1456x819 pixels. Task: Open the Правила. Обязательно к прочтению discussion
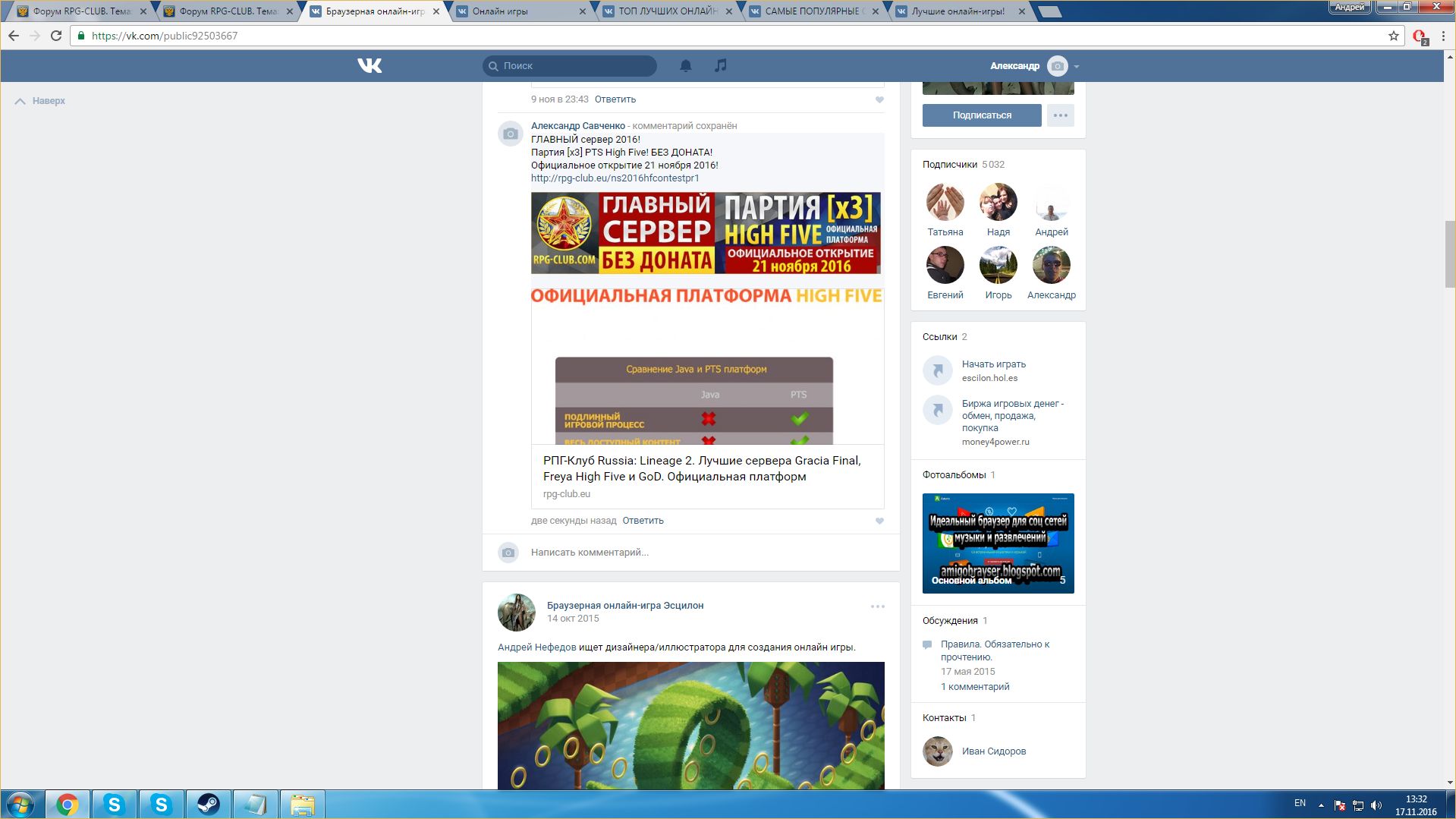pos(995,650)
